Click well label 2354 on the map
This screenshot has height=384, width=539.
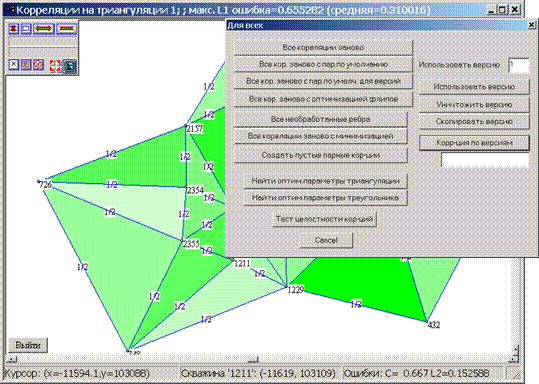click(195, 190)
